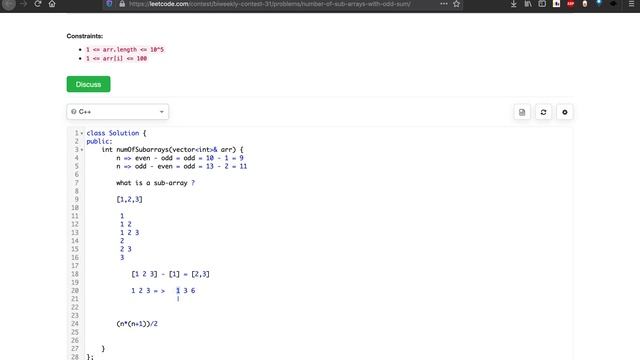Click the constraint '1 <= arr.length <= 10^5'
The width and height of the screenshot is (640, 360).
coord(125,49)
